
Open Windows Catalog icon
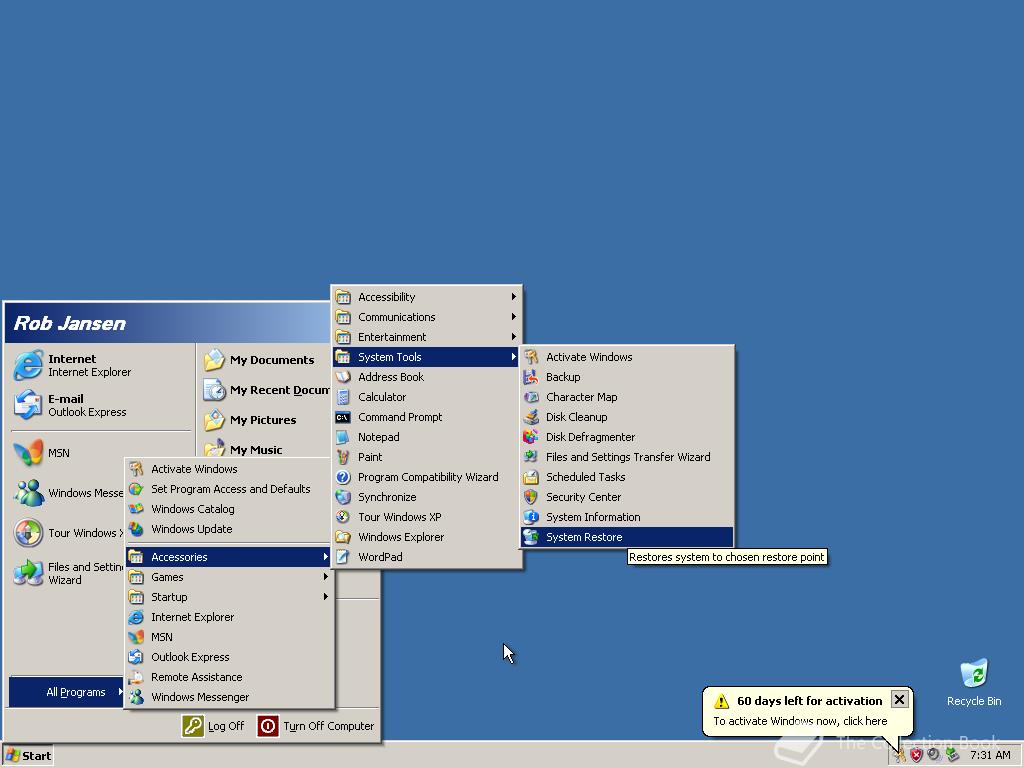tap(136, 509)
